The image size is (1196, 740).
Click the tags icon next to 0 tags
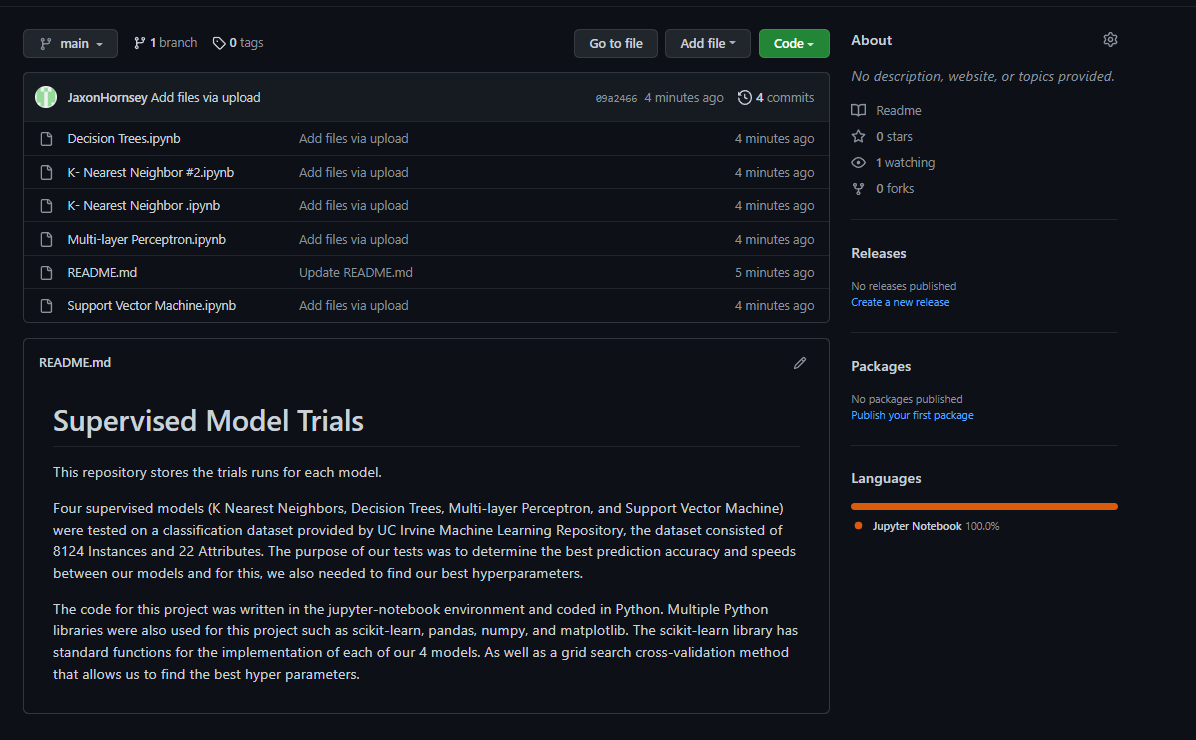[x=219, y=43]
